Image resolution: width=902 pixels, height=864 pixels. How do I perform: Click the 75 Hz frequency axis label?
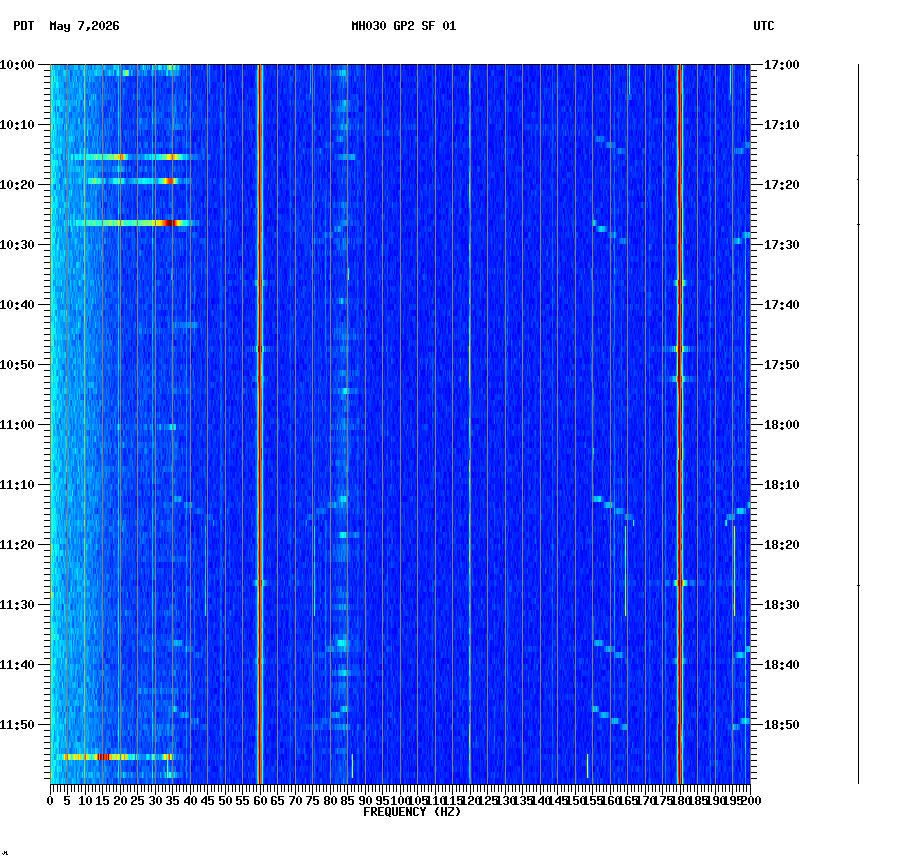point(313,801)
